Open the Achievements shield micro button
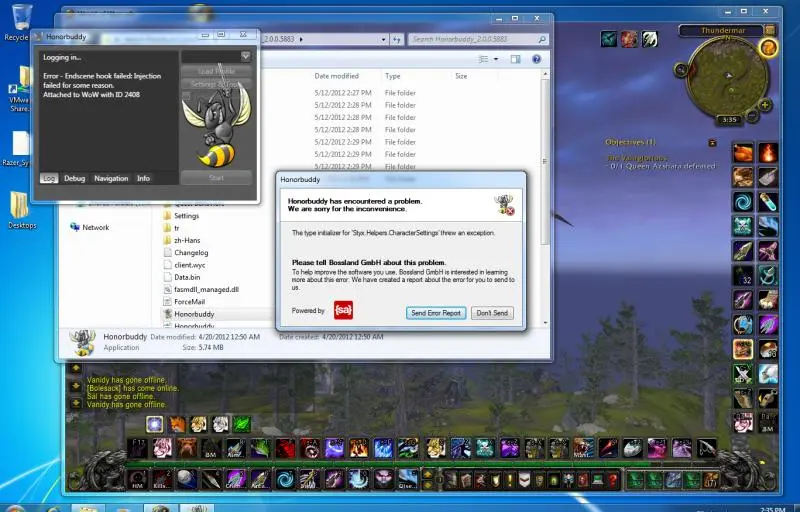The width and height of the screenshot is (800, 512). point(495,479)
